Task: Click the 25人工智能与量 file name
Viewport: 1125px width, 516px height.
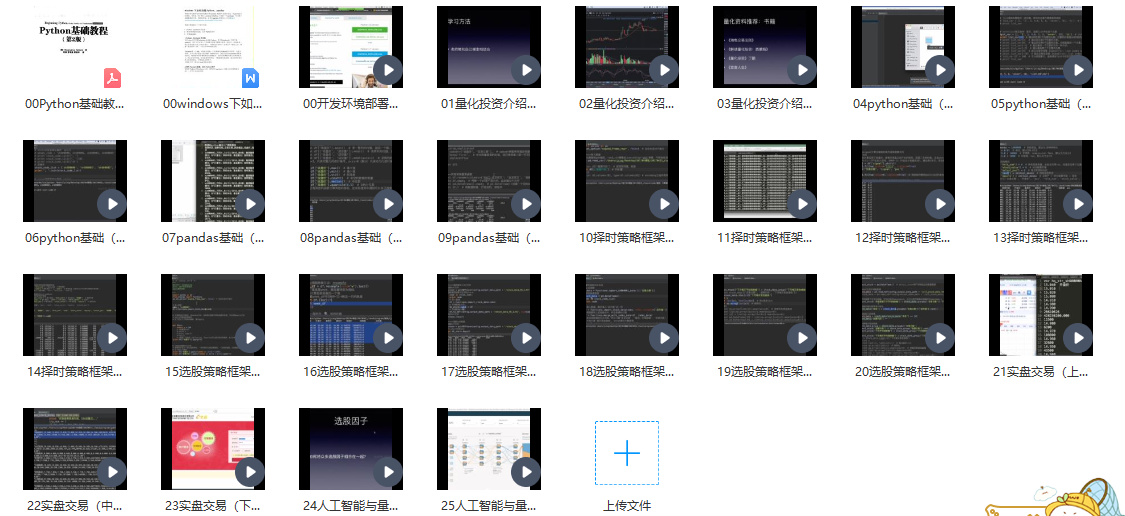Action: (x=489, y=506)
